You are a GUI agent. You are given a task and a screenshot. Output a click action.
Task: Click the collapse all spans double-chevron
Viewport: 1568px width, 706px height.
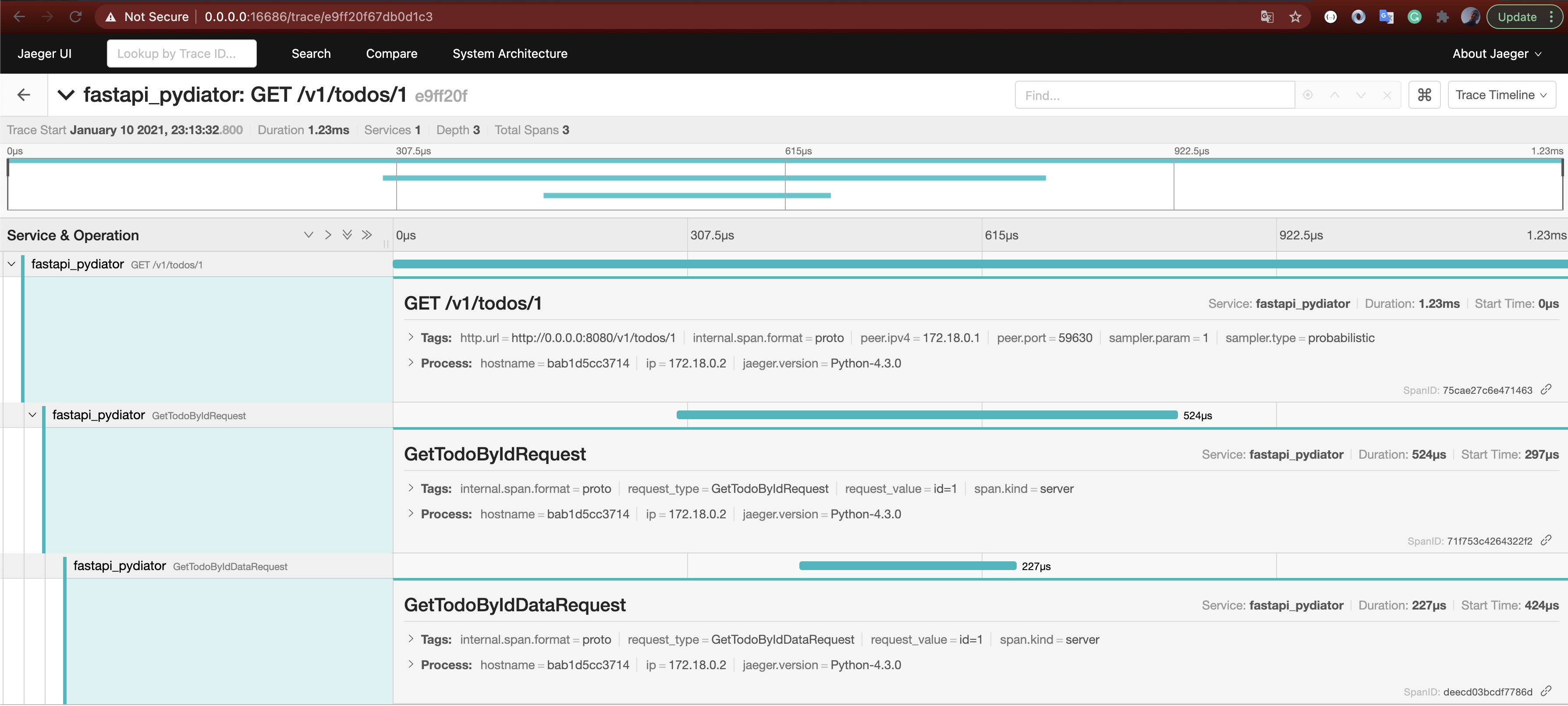pyautogui.click(x=366, y=235)
